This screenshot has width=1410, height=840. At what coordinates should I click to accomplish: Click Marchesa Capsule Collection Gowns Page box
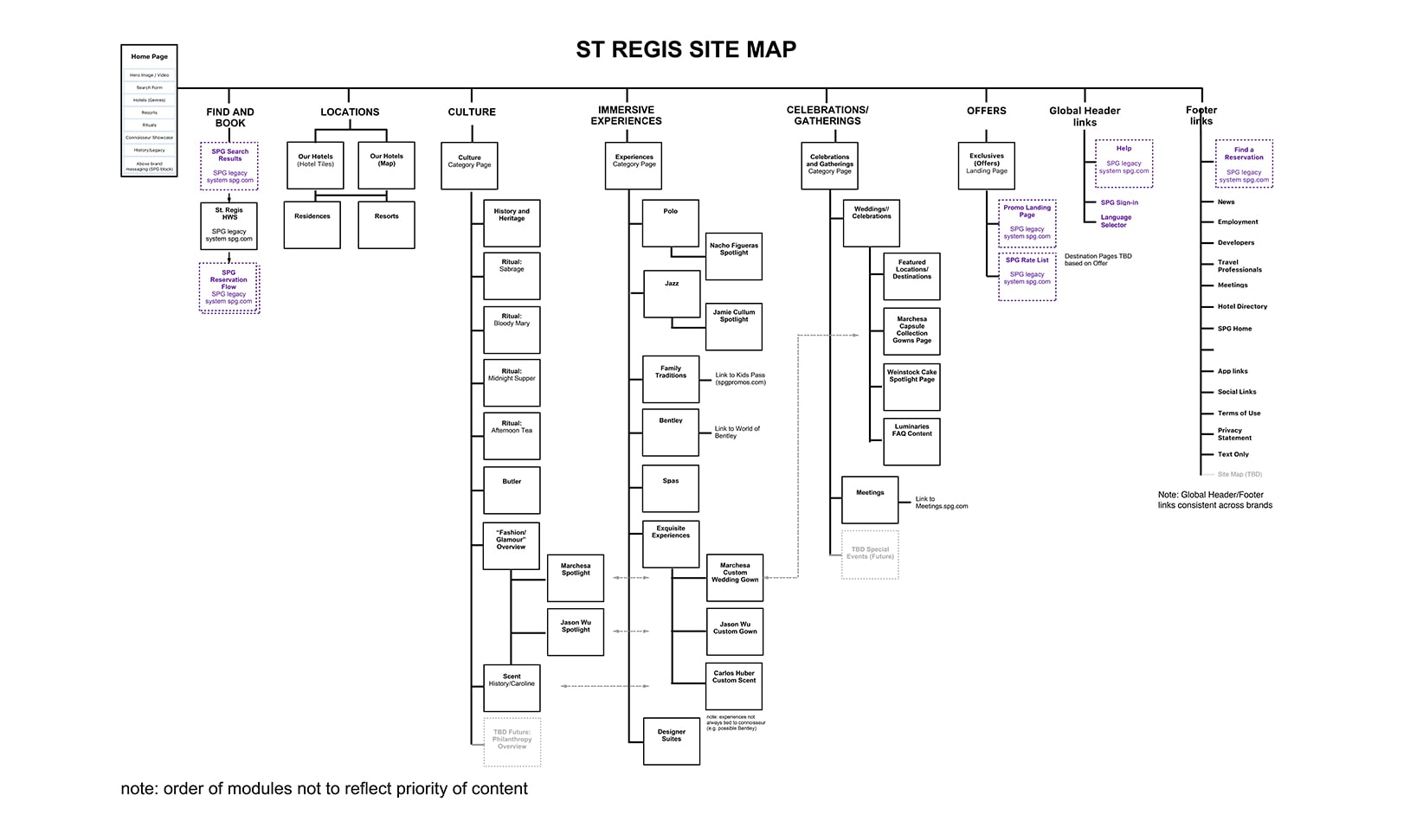(911, 331)
